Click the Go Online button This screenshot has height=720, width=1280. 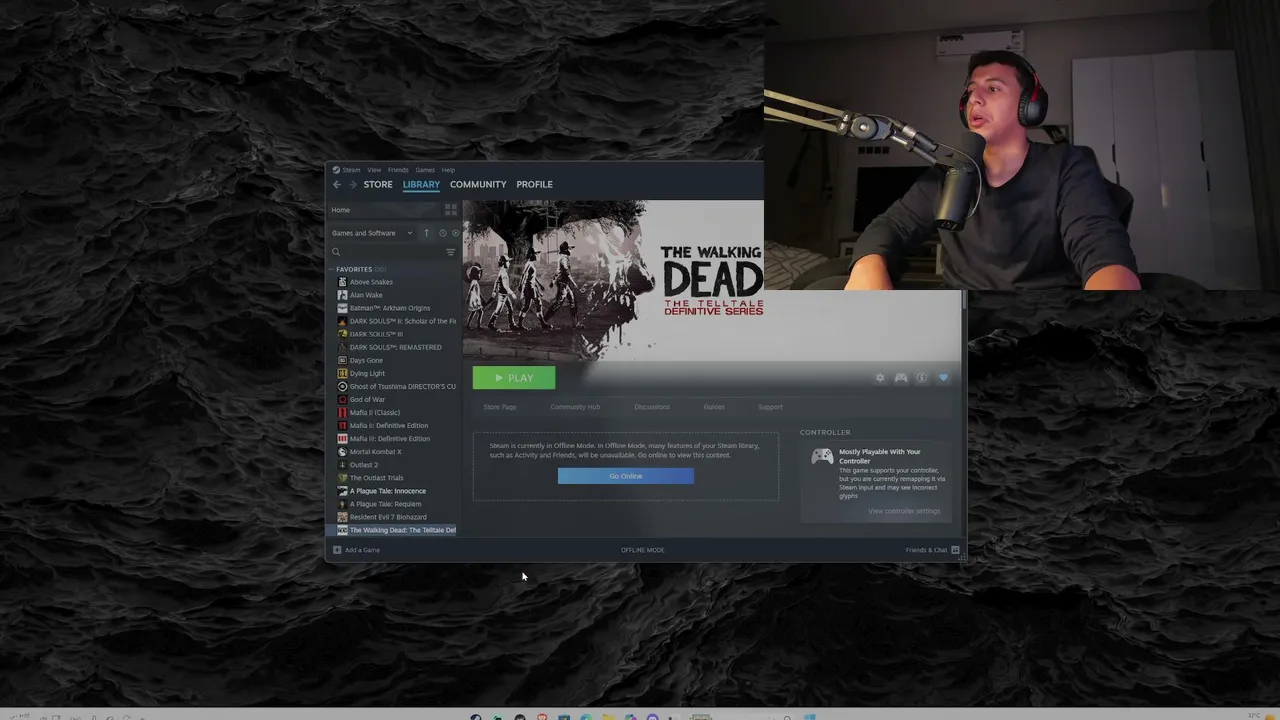coord(626,476)
